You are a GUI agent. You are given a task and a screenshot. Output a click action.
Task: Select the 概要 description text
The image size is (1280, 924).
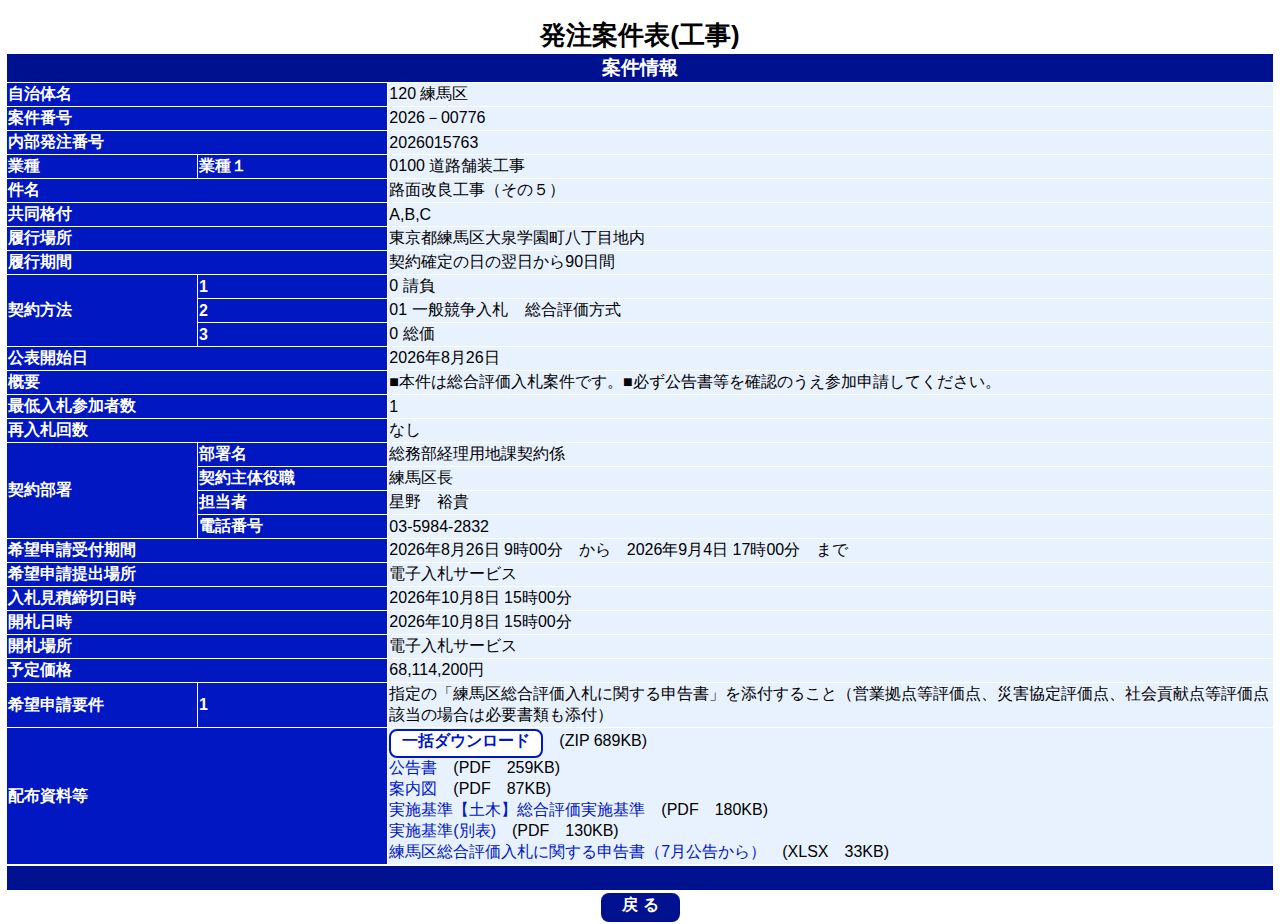tap(692, 382)
